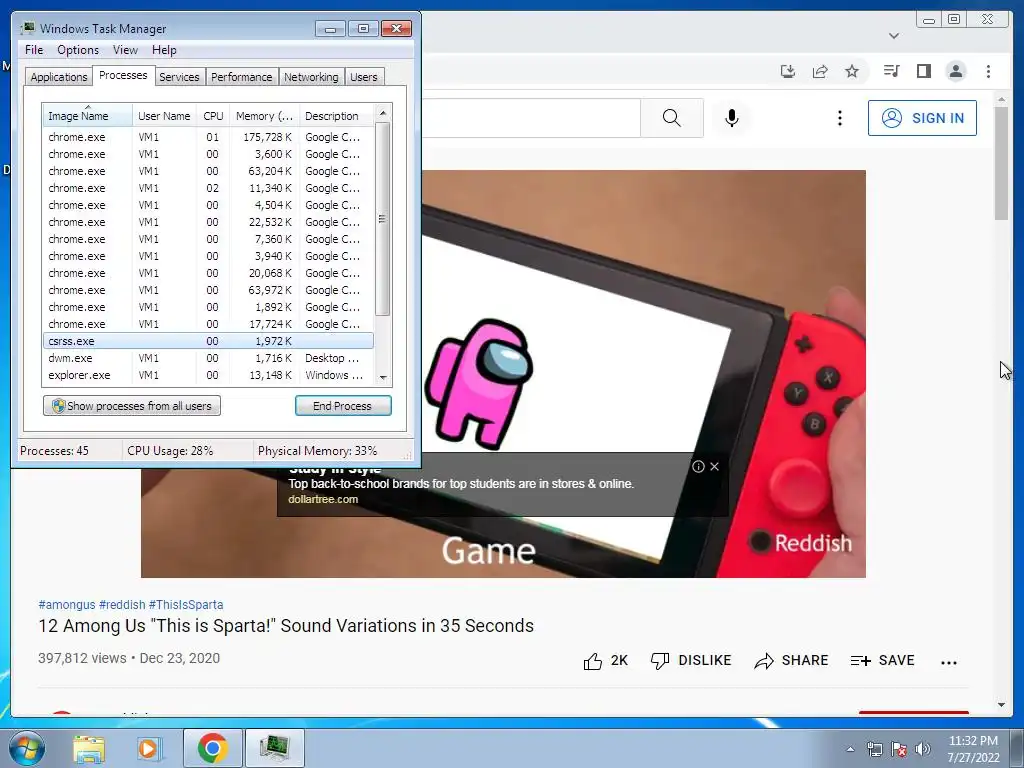Click page scrollbar down arrow
The height and width of the screenshot is (768, 1024).
[1001, 705]
